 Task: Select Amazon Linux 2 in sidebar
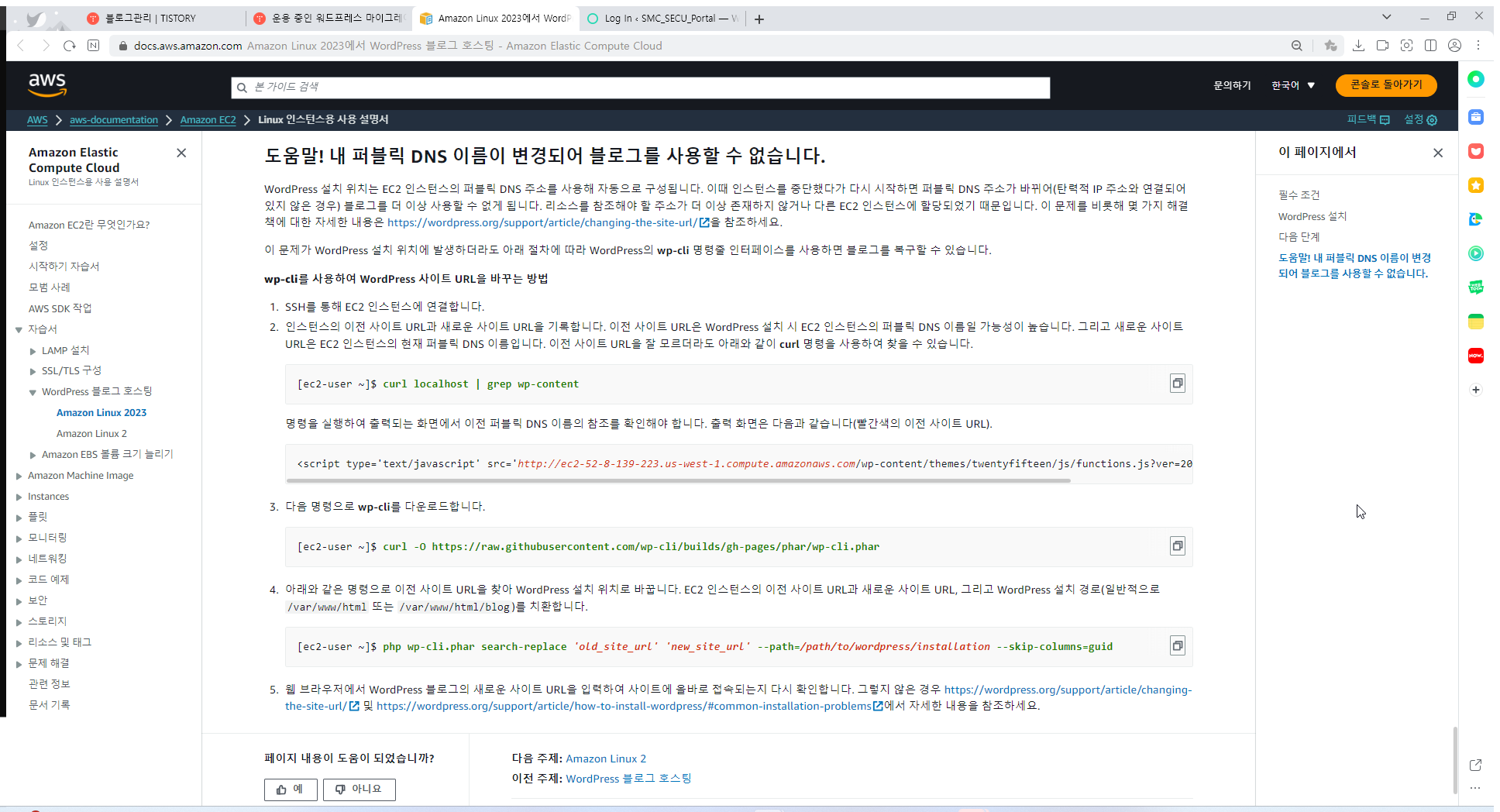click(x=91, y=433)
